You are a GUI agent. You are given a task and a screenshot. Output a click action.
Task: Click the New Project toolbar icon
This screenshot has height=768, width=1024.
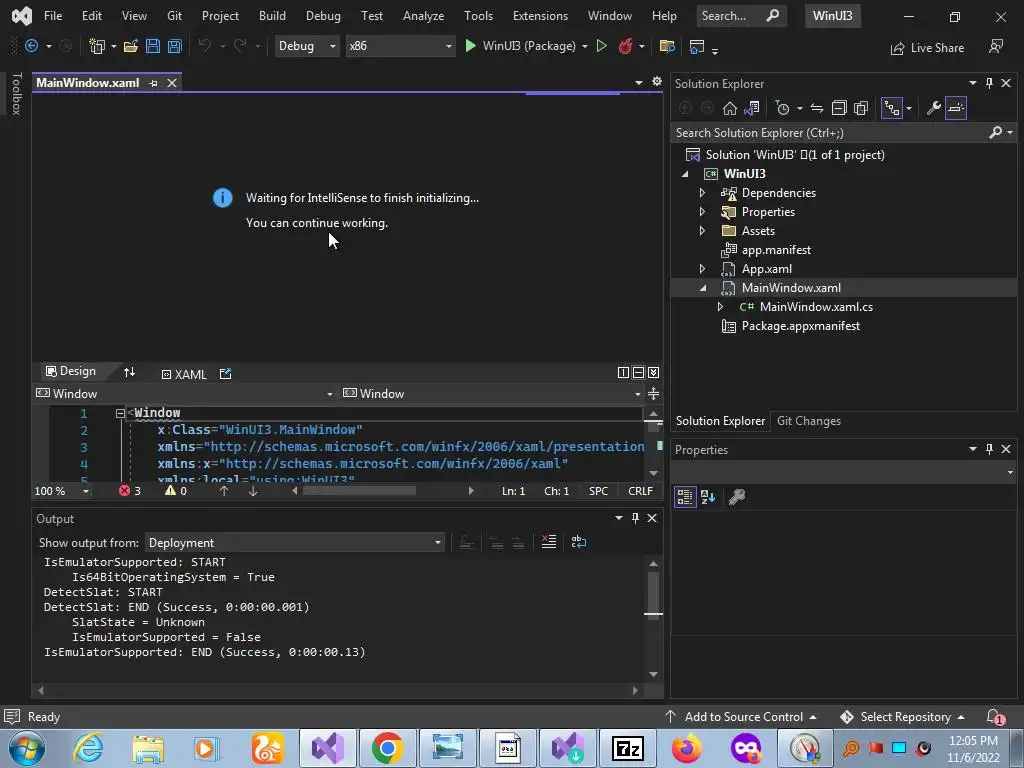(x=97, y=46)
